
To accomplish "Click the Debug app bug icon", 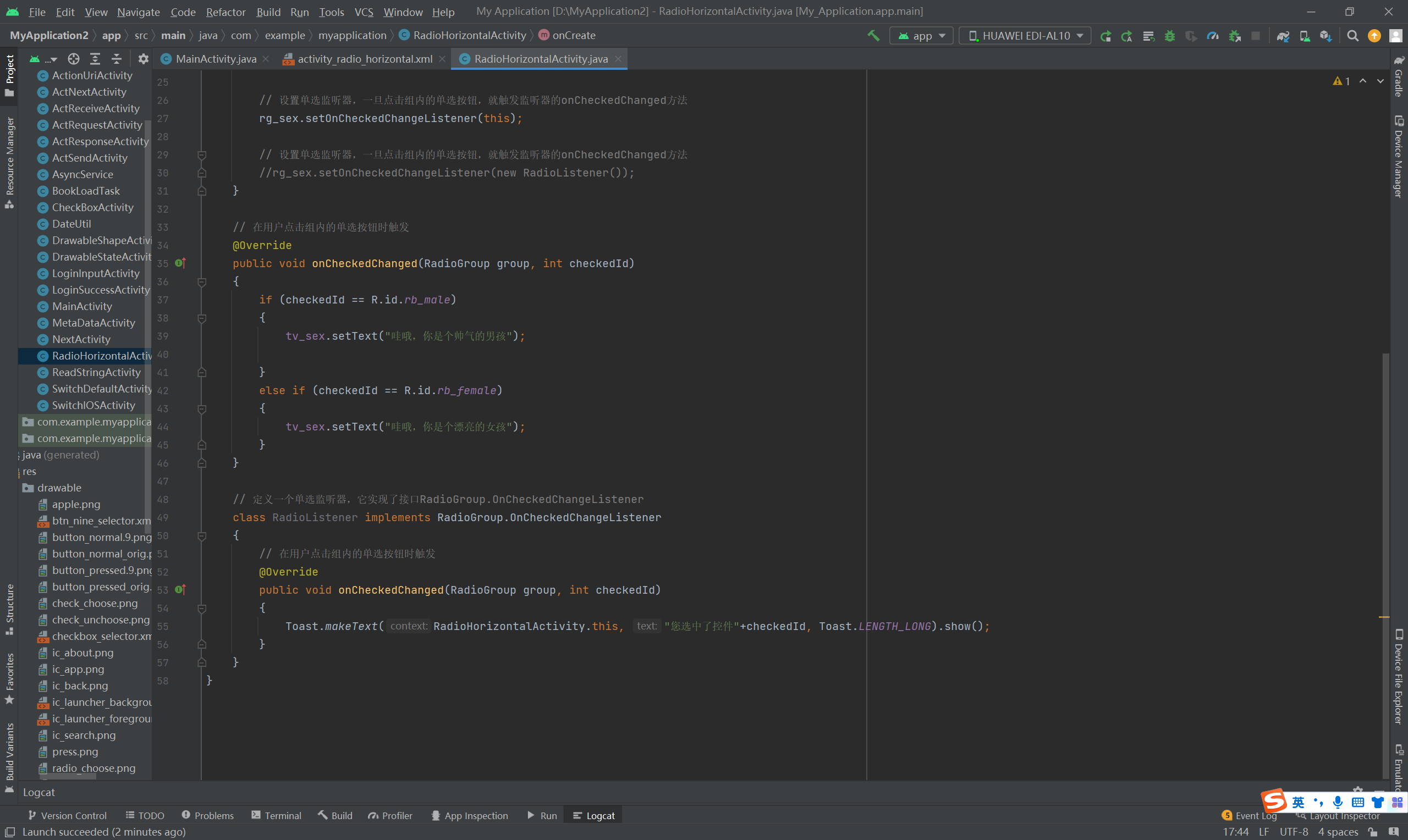I will click(1170, 36).
